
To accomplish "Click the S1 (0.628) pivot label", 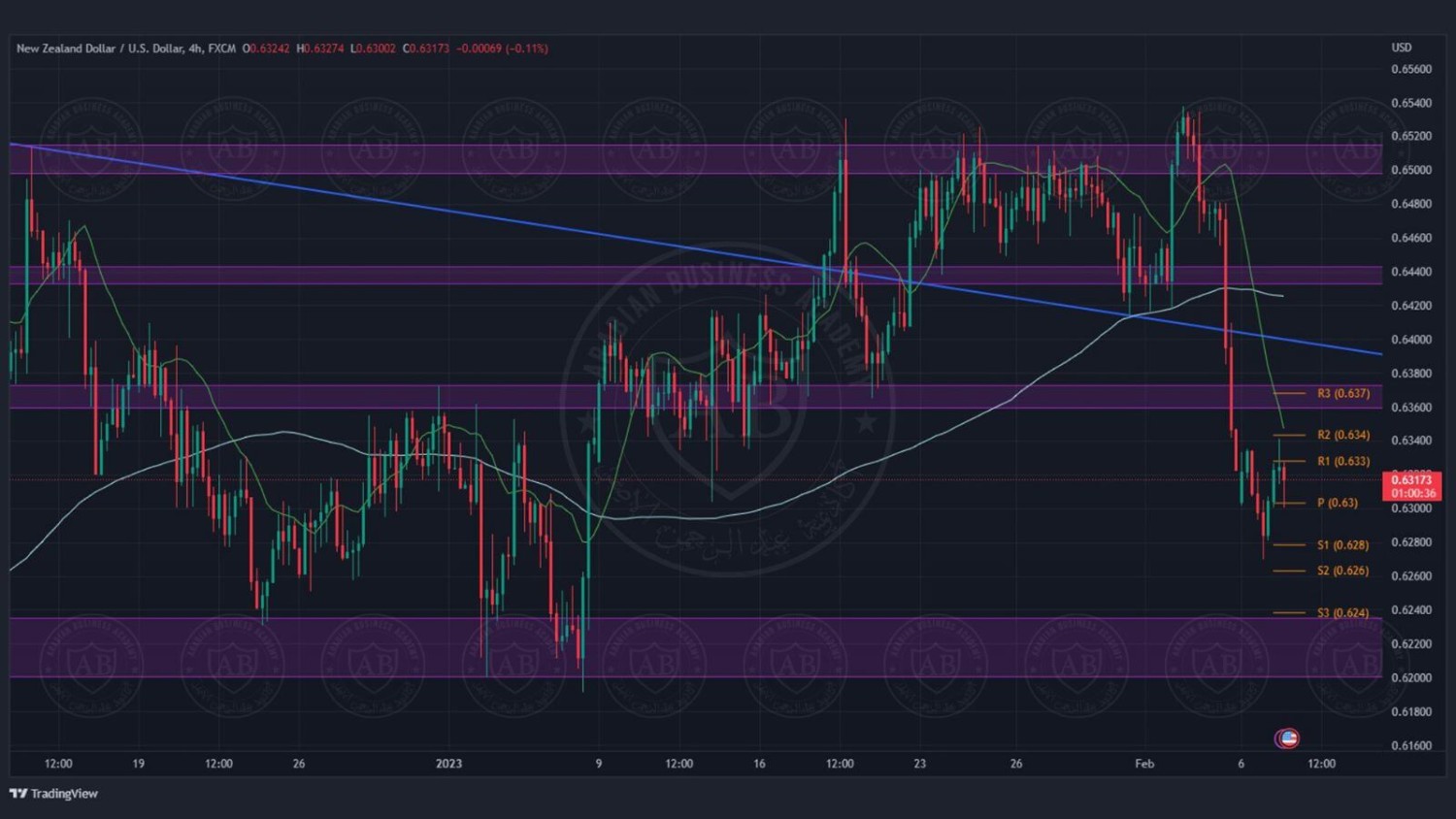I will pyautogui.click(x=1342, y=545).
